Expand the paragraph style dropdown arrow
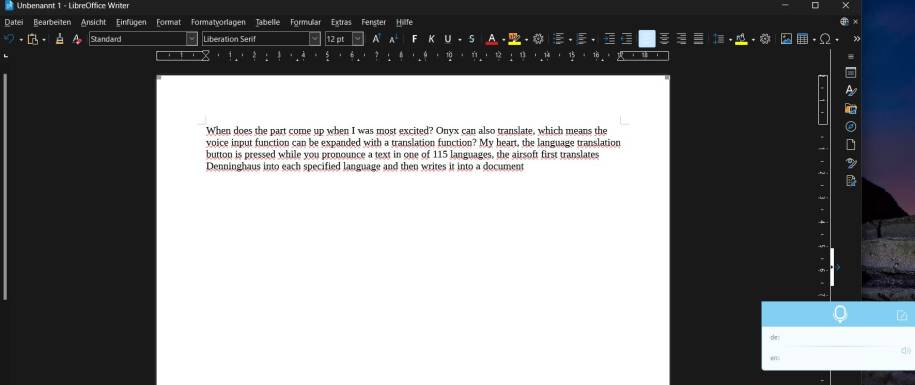 [192, 39]
